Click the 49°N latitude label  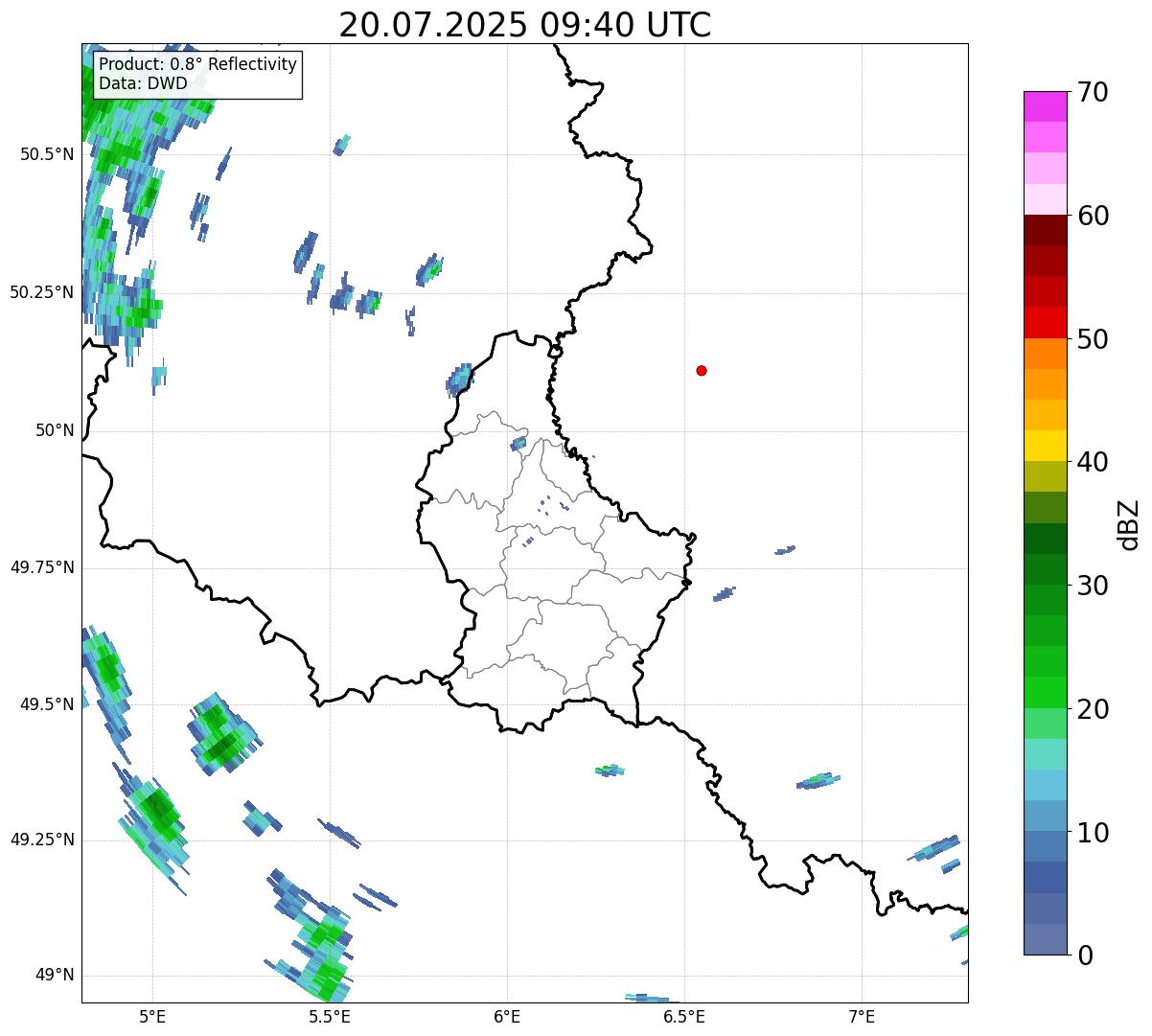[x=55, y=976]
